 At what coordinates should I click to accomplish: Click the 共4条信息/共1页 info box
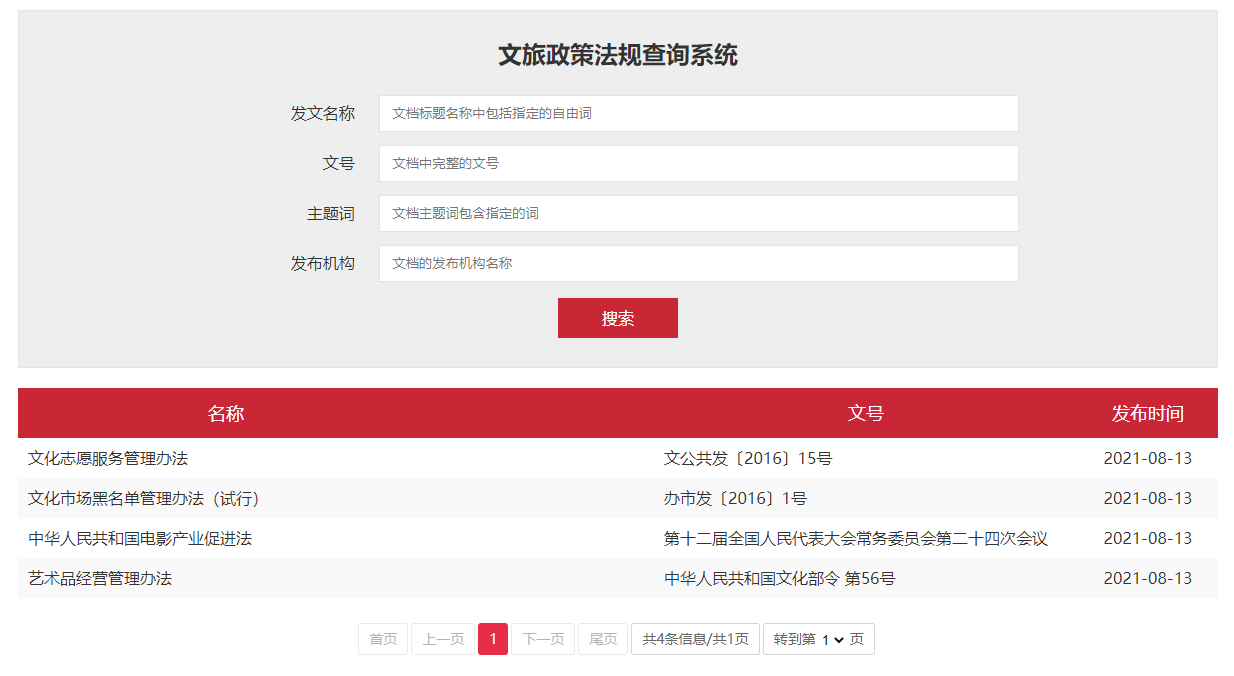coord(695,640)
